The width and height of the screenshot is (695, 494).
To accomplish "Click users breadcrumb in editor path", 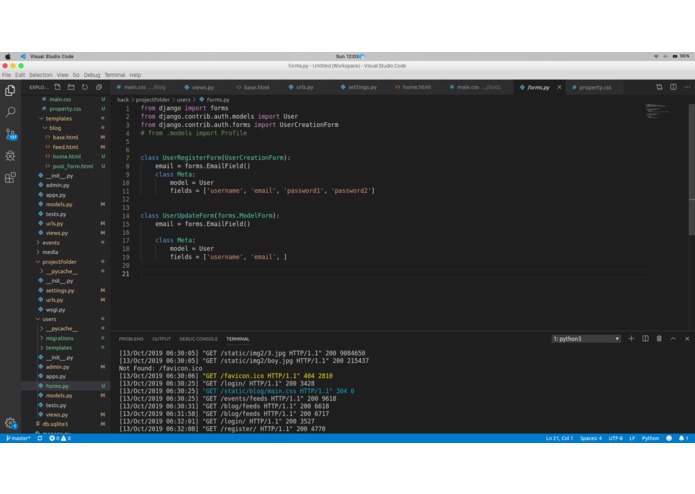I will point(184,100).
